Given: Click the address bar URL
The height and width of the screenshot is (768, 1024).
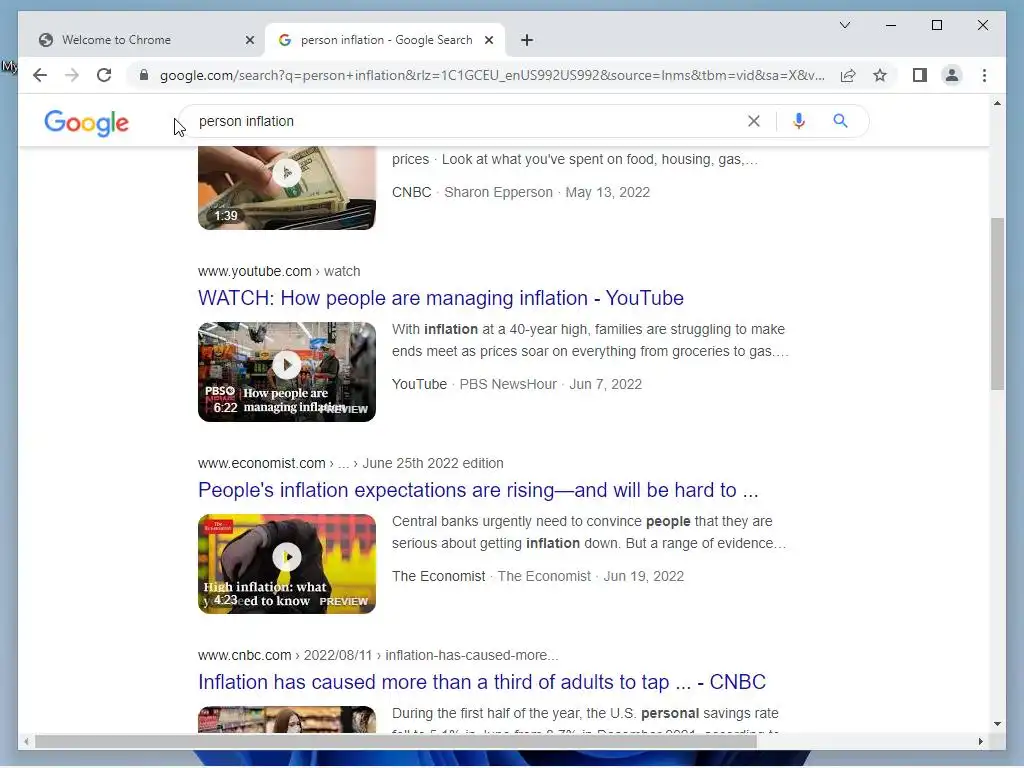Looking at the screenshot, I should coord(492,75).
